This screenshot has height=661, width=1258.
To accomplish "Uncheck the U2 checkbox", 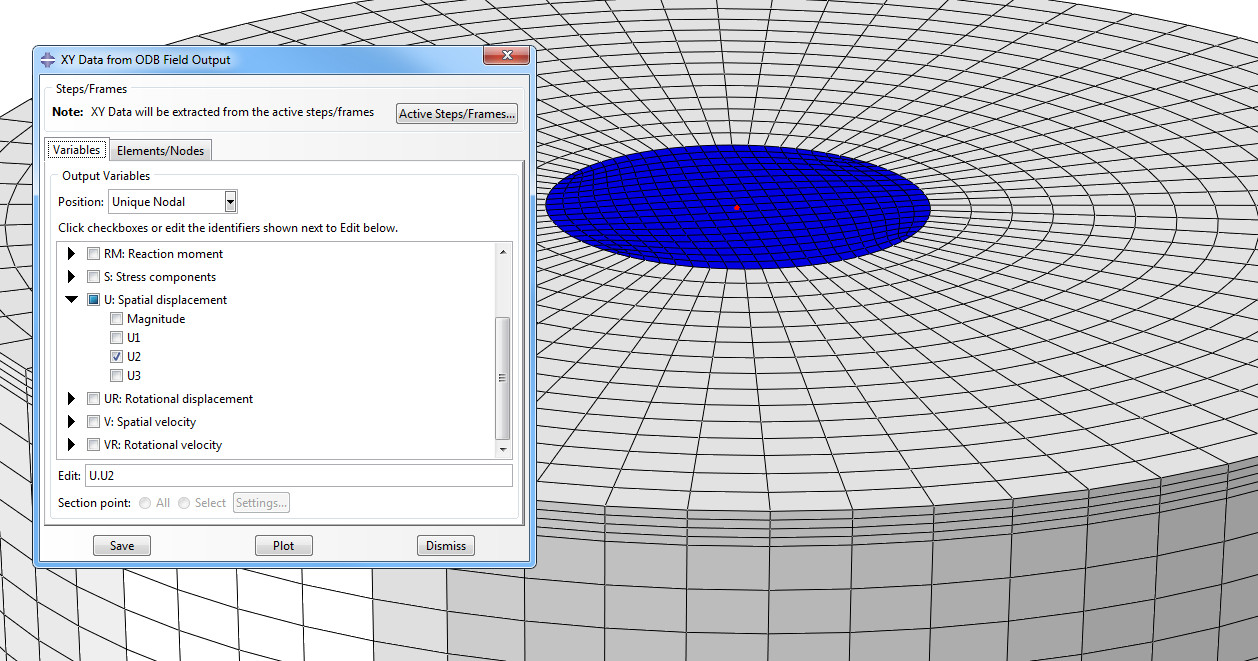I will click(x=117, y=357).
